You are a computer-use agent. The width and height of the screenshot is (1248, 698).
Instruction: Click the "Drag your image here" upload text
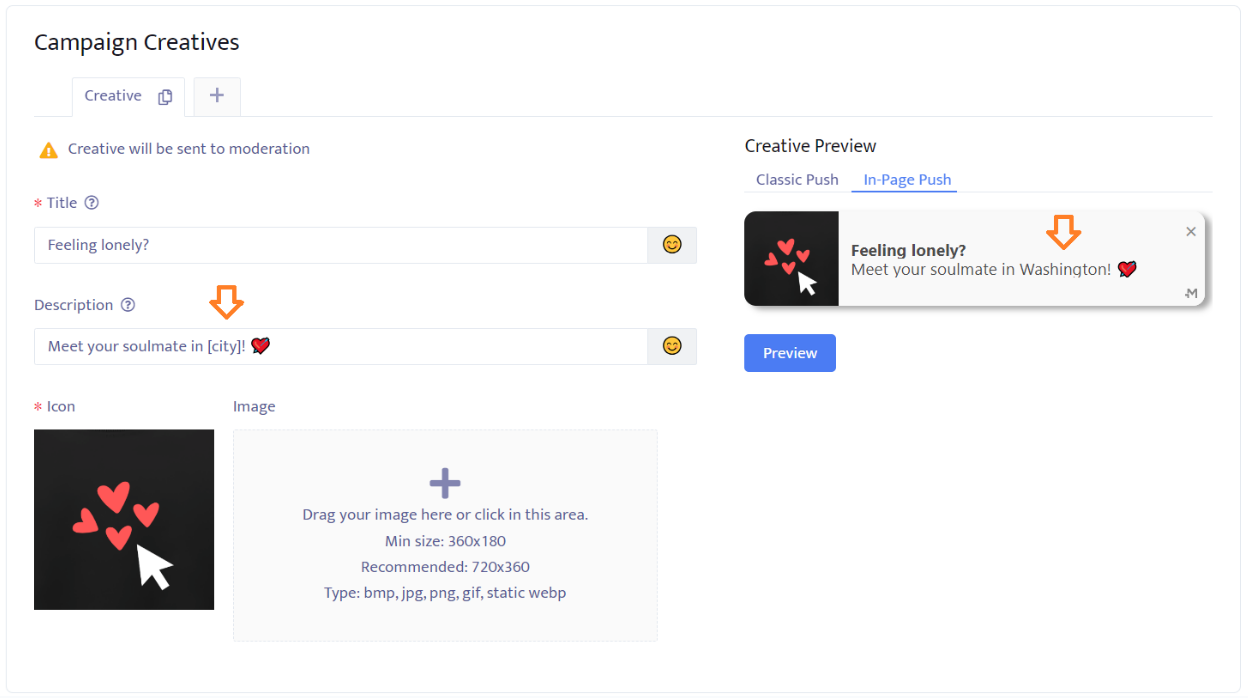click(445, 515)
